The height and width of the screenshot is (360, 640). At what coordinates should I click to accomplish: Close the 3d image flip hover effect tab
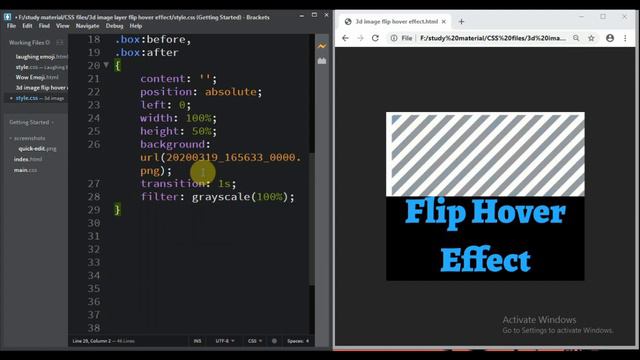point(444,22)
